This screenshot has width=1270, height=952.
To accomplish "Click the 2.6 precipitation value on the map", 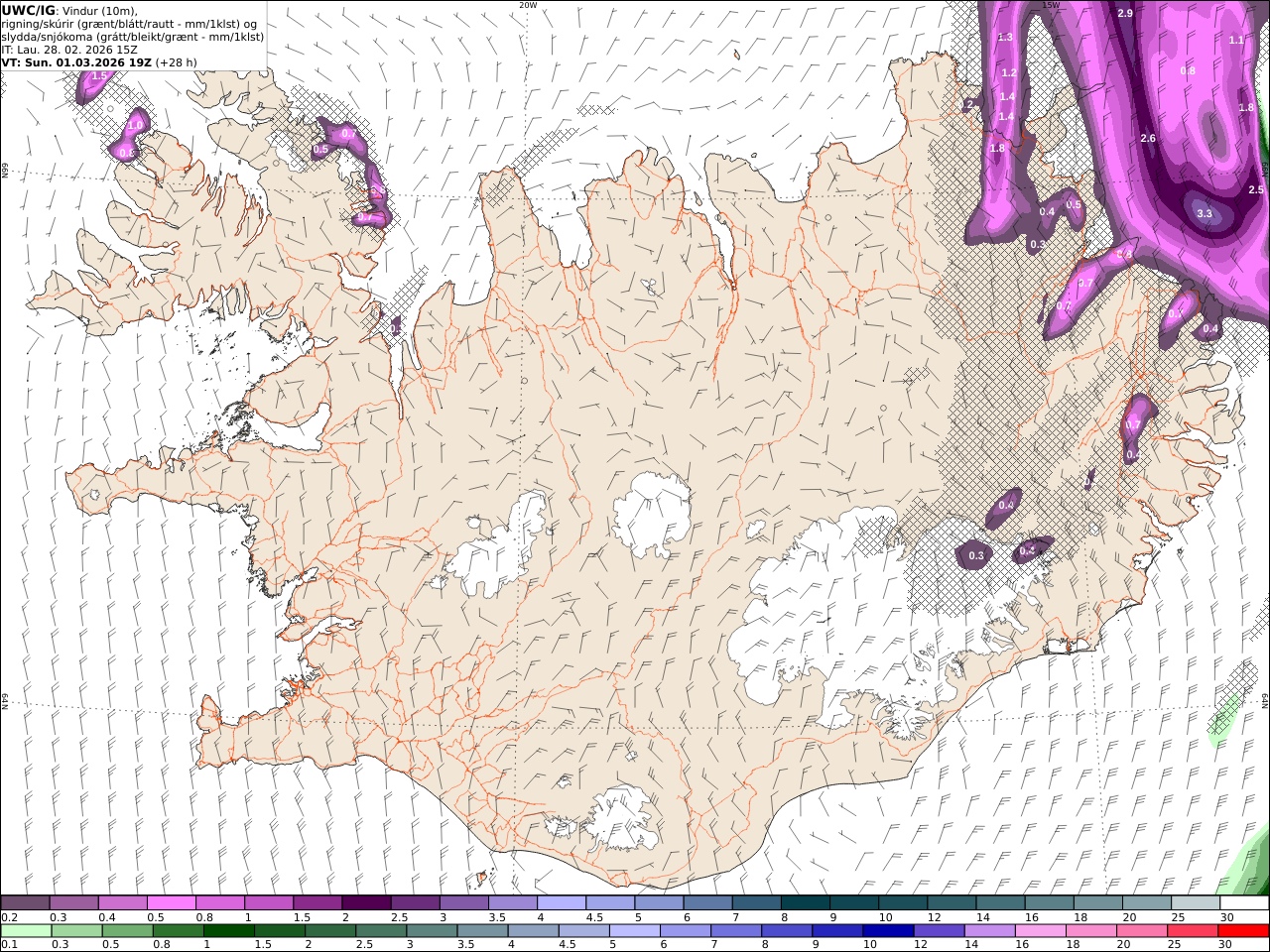I will [x=1148, y=138].
